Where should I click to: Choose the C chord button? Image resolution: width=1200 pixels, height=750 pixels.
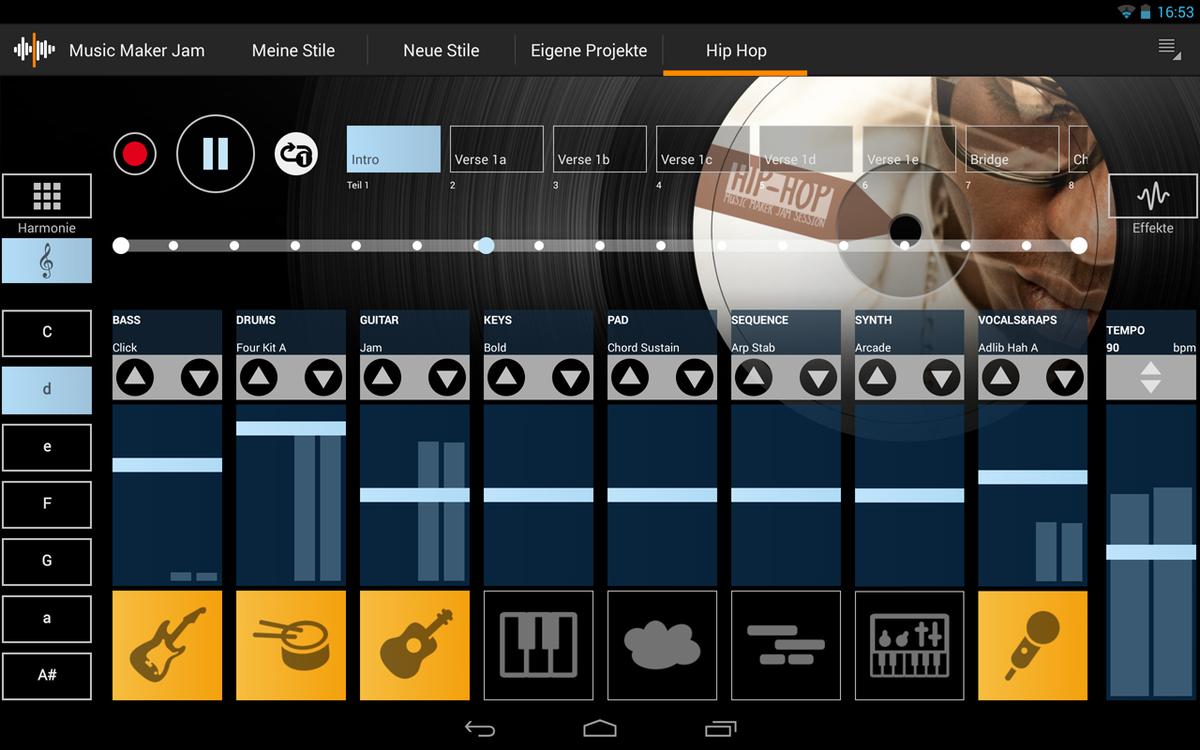pos(47,333)
